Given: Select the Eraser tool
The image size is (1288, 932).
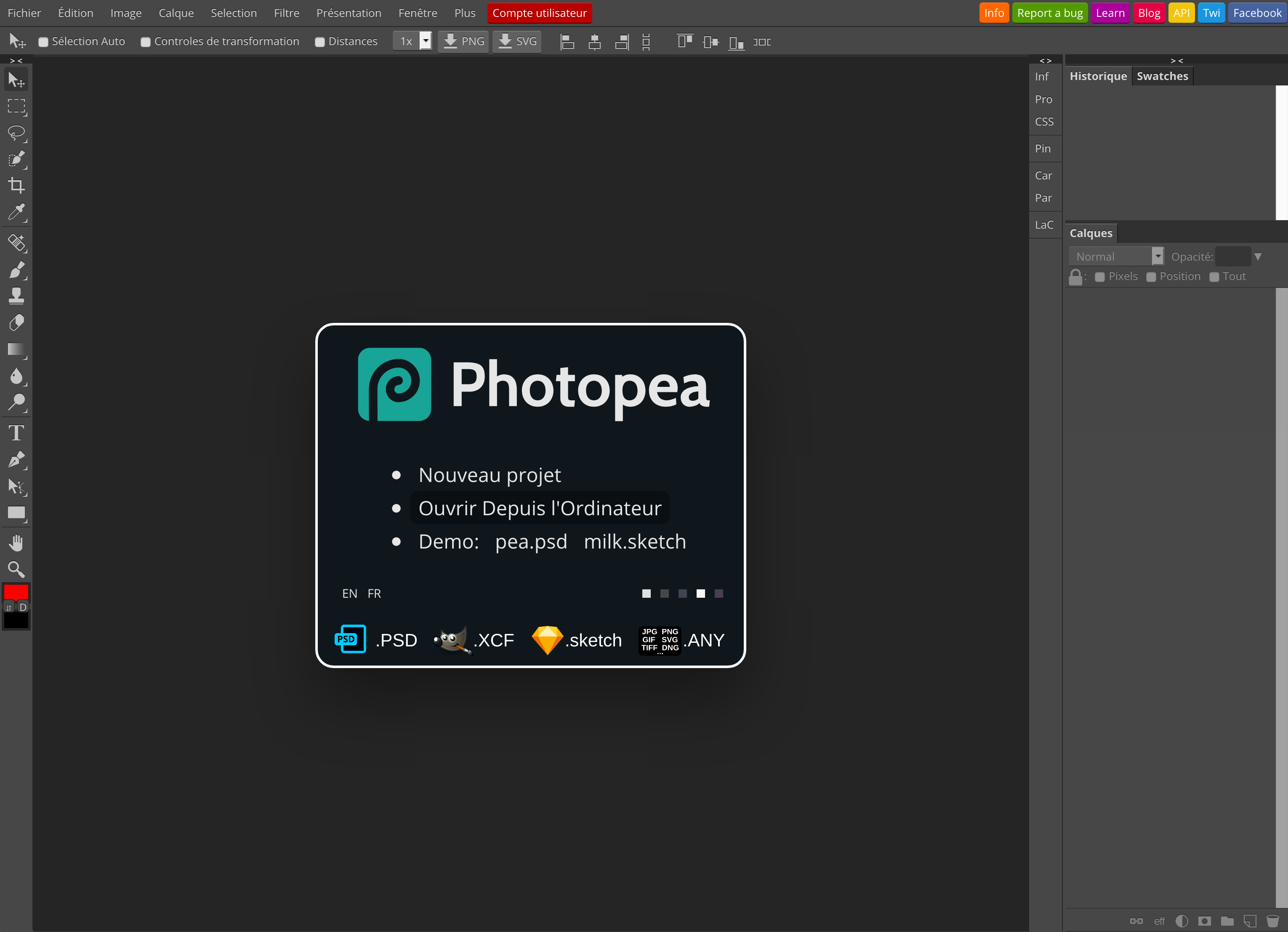Looking at the screenshot, I should pyautogui.click(x=16, y=322).
